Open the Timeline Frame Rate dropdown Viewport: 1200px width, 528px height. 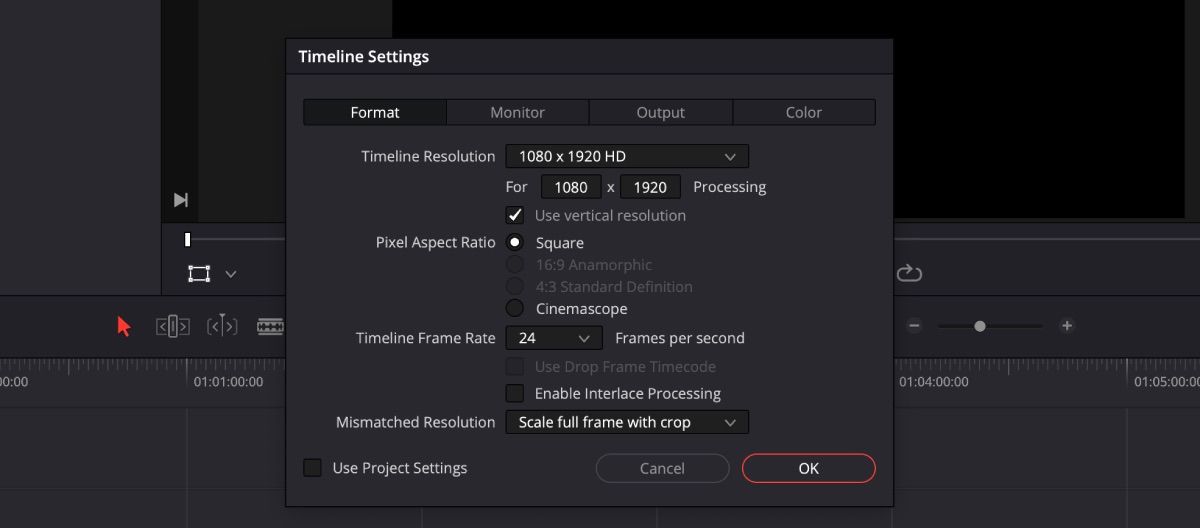coord(554,338)
